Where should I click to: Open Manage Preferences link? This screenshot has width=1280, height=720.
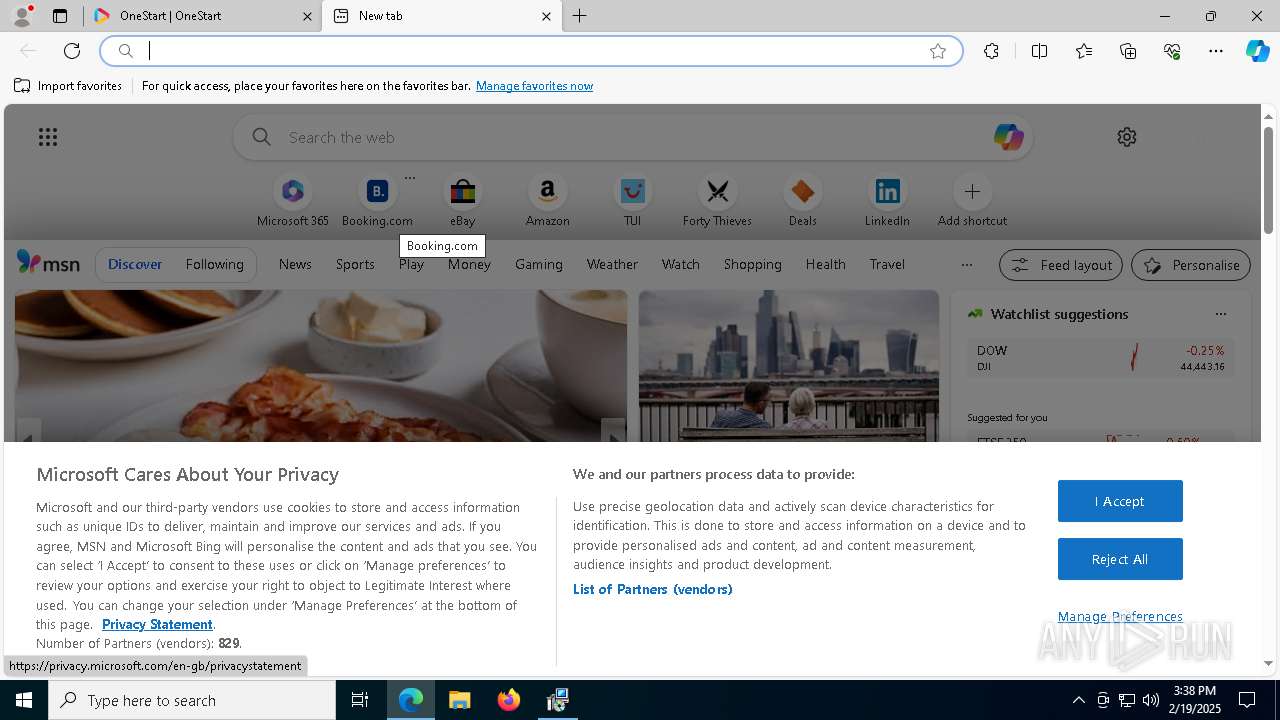1120,616
